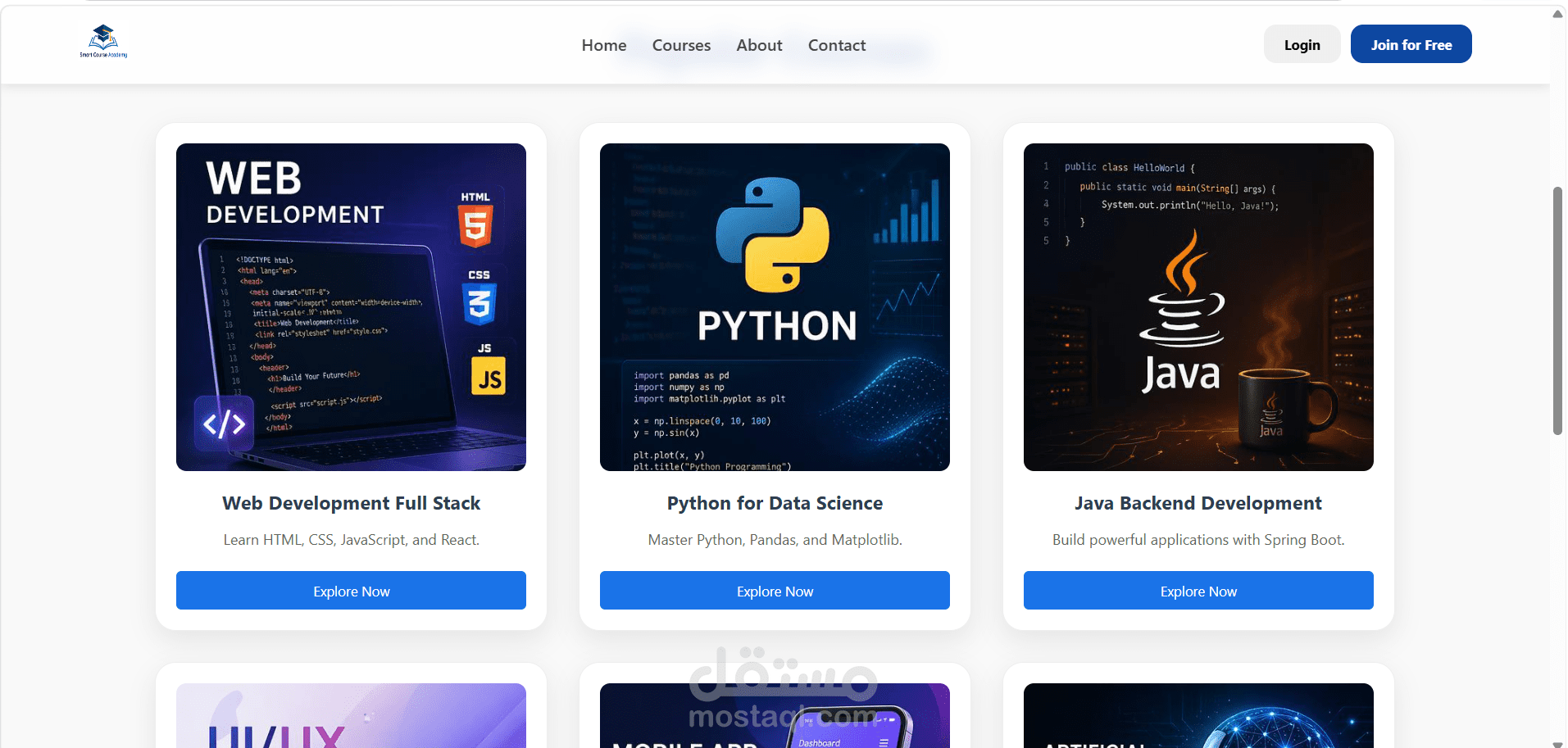Open the Web Development course thumbnail
The image size is (1568, 748).
[x=351, y=307]
